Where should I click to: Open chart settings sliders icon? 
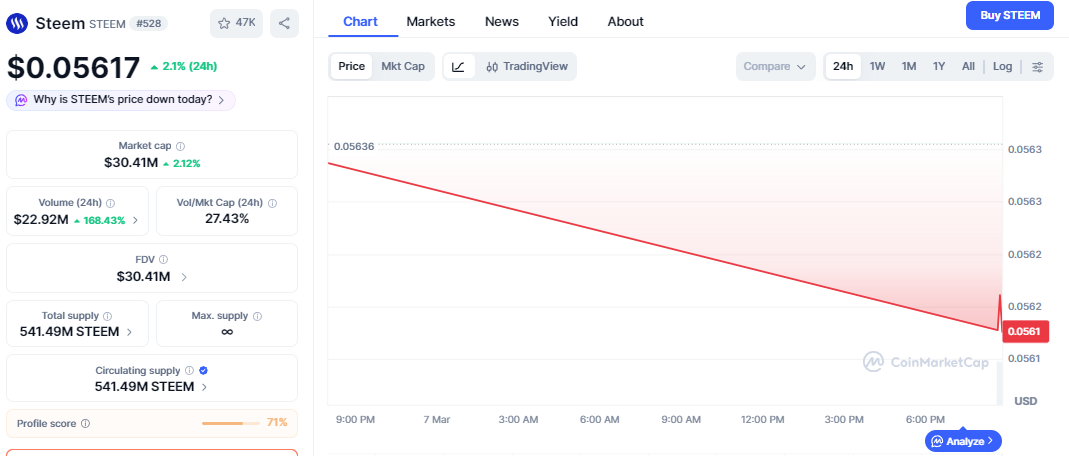1037,67
